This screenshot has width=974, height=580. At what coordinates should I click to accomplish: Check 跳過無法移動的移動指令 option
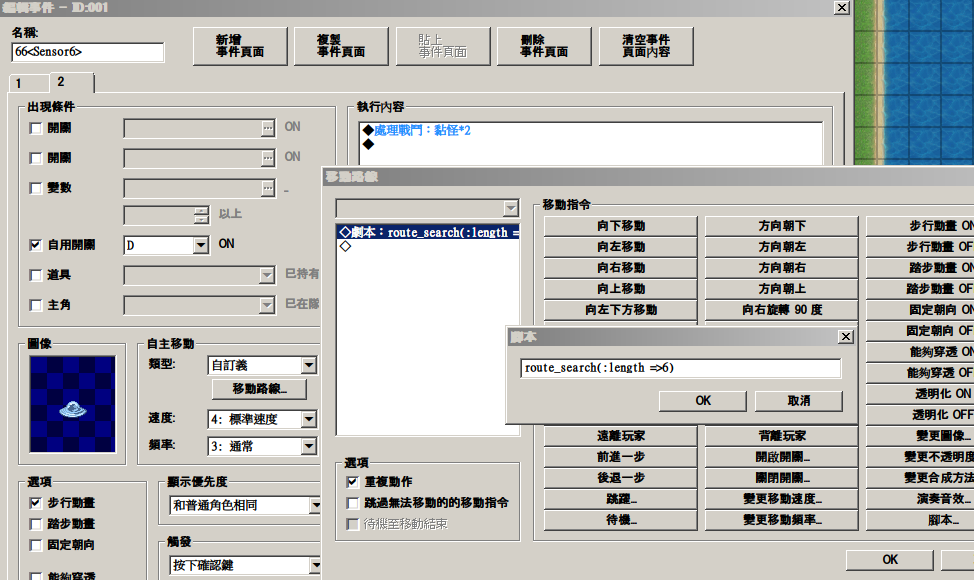click(x=353, y=503)
